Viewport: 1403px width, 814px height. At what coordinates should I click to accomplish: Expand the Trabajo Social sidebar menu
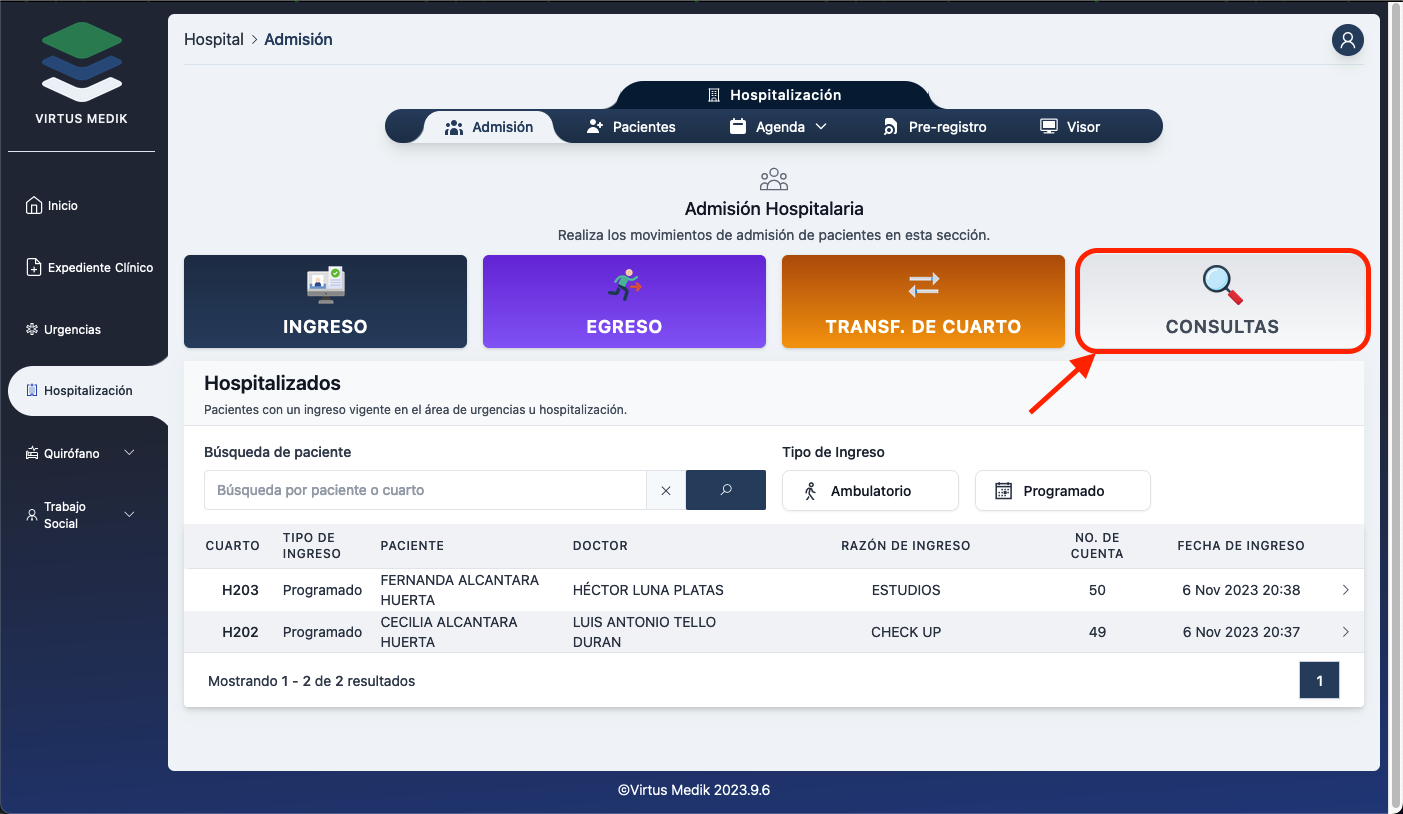(80, 515)
